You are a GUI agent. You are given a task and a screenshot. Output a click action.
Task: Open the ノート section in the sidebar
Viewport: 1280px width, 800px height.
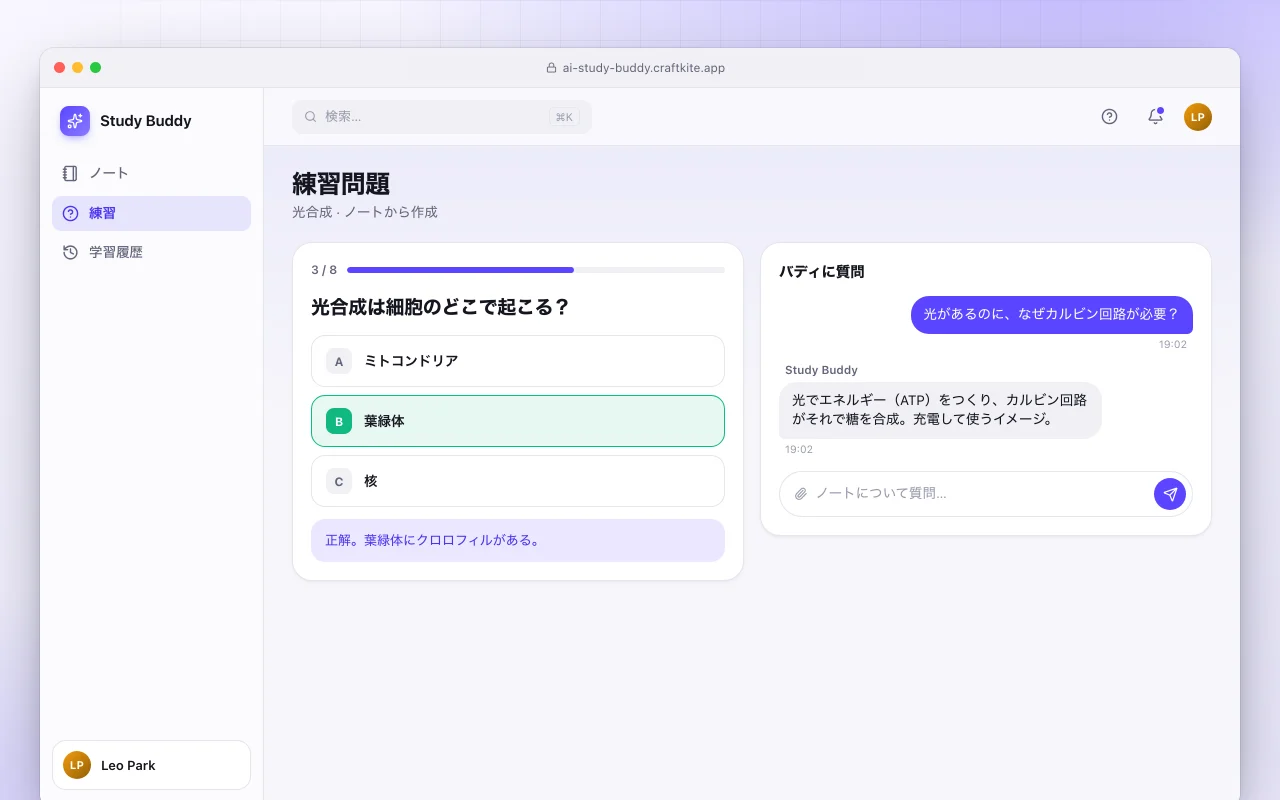[x=151, y=173]
